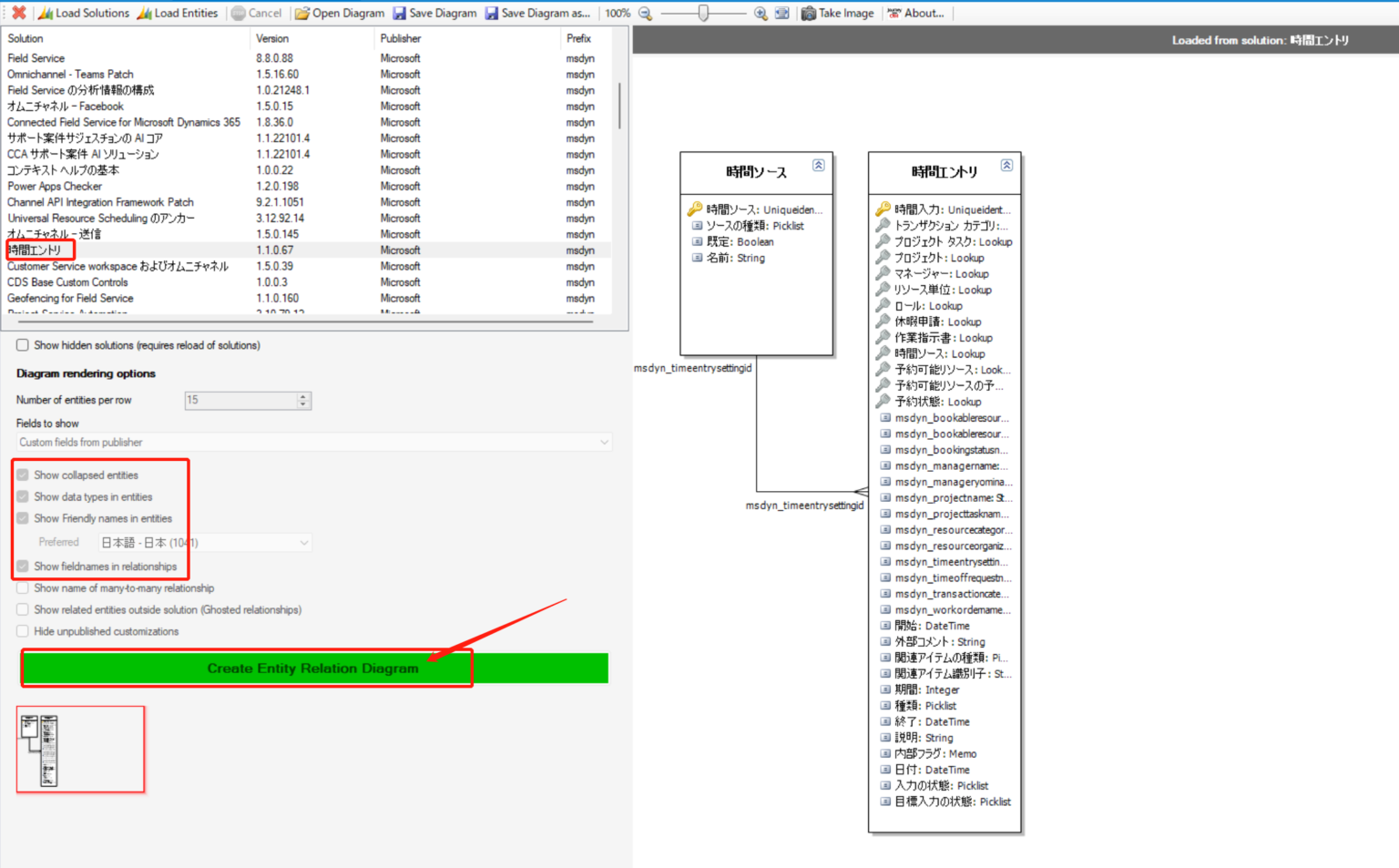Click Create Entity Relation Diagram button

(x=312, y=668)
